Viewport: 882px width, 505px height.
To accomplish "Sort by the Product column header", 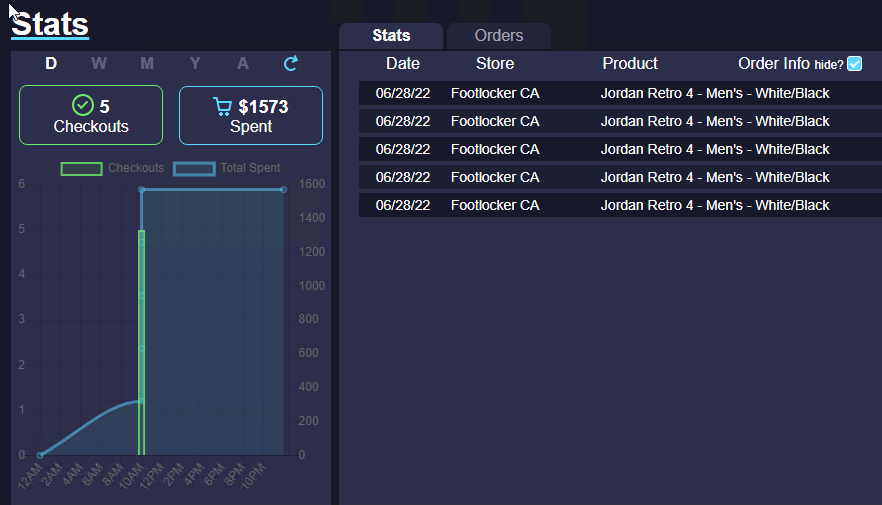I will click(x=630, y=64).
